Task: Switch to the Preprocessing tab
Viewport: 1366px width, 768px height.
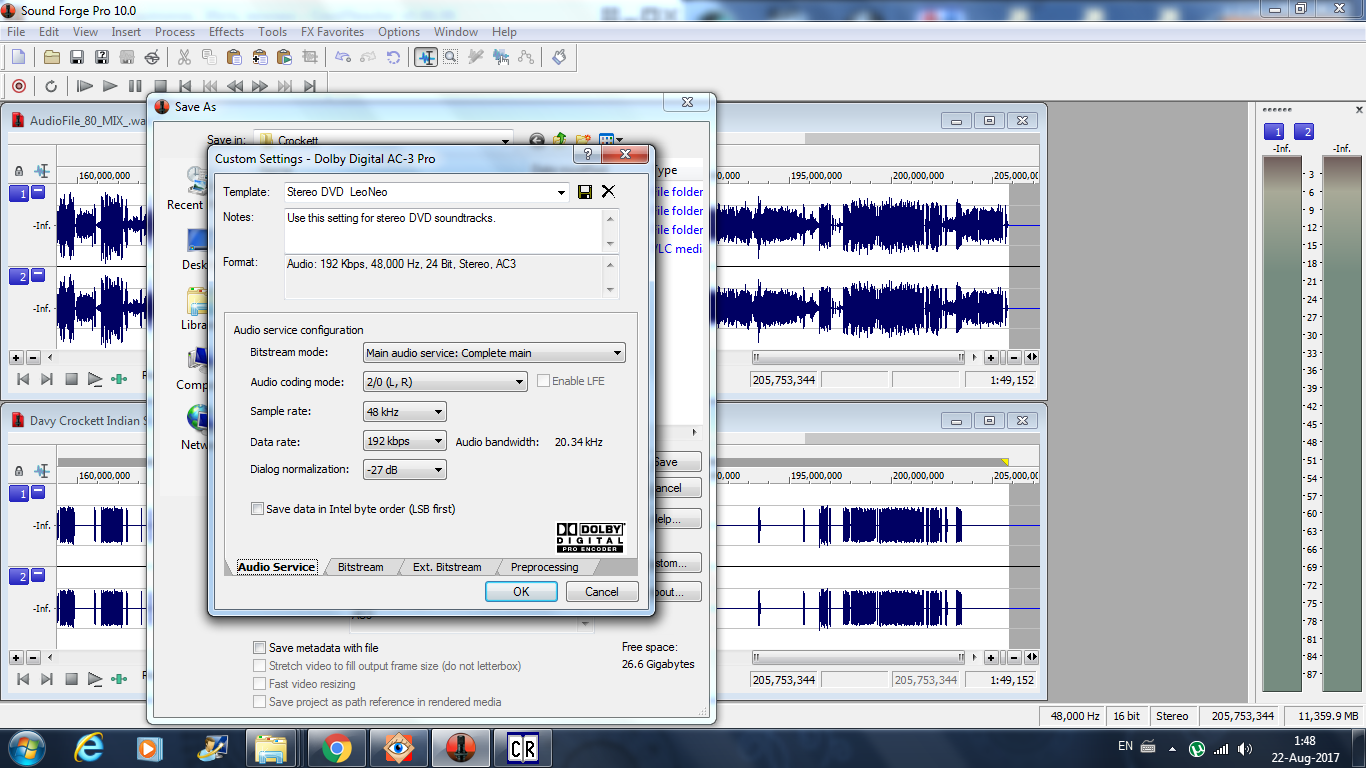Action: (x=544, y=567)
